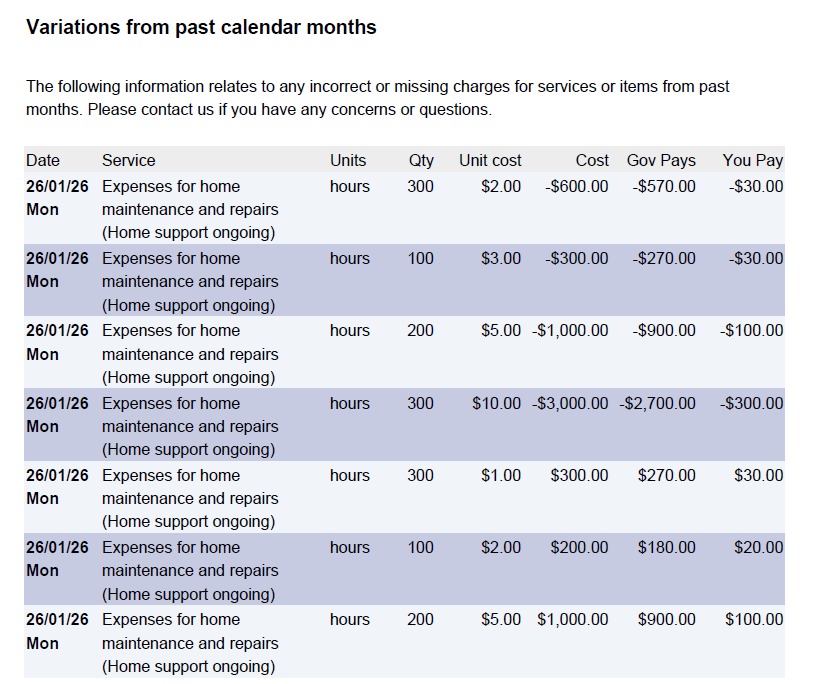Click the "Variations from past calendar months" heading
Screen dimensions: 817x684
(x=201, y=27)
